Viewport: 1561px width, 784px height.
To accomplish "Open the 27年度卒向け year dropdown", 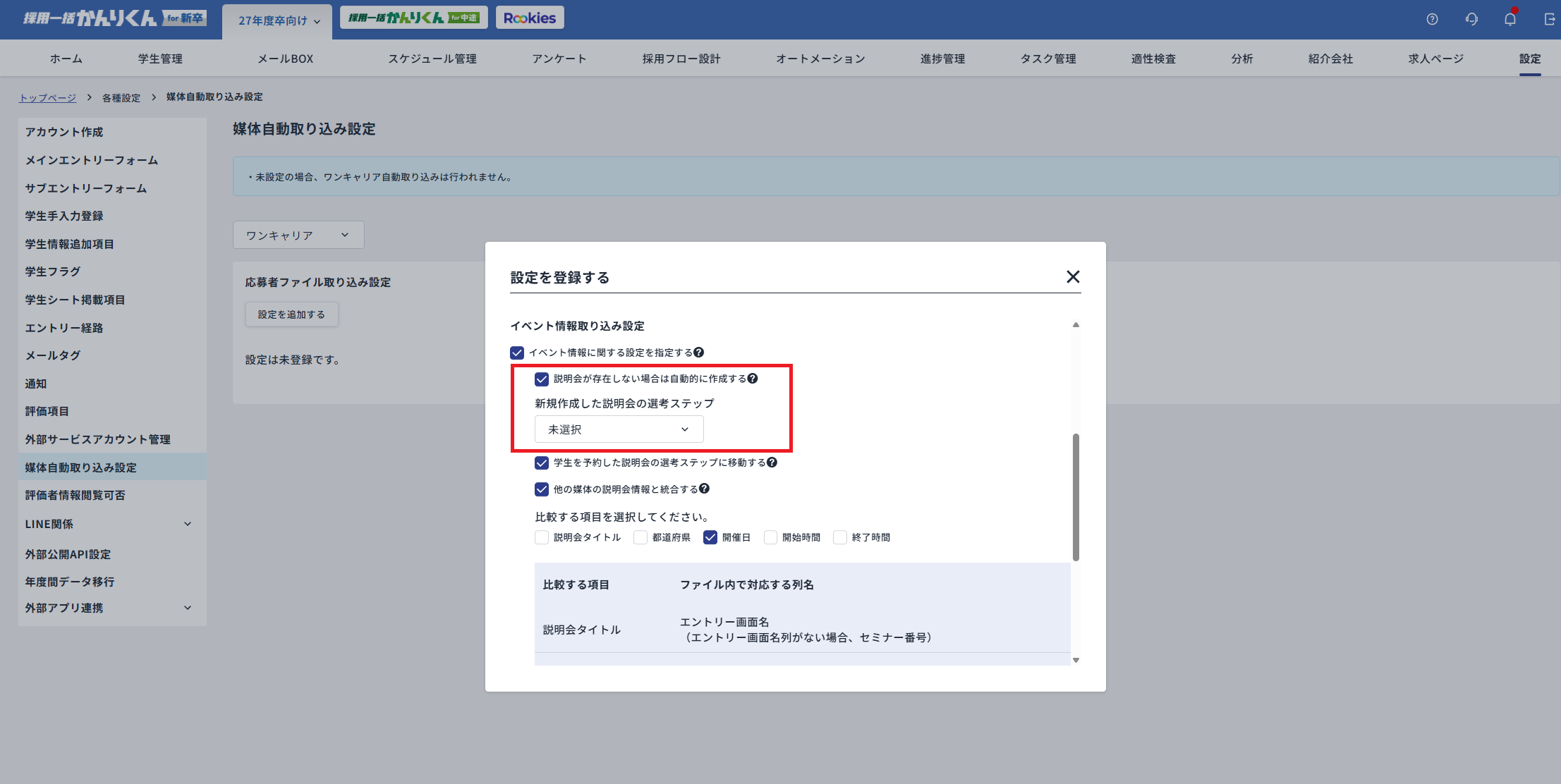I will pyautogui.click(x=279, y=20).
